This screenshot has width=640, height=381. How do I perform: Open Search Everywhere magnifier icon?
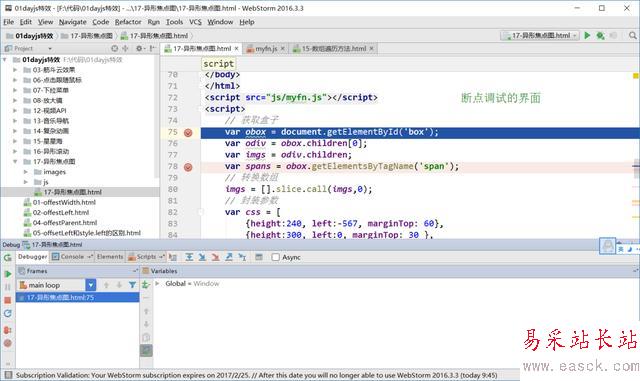click(632, 36)
